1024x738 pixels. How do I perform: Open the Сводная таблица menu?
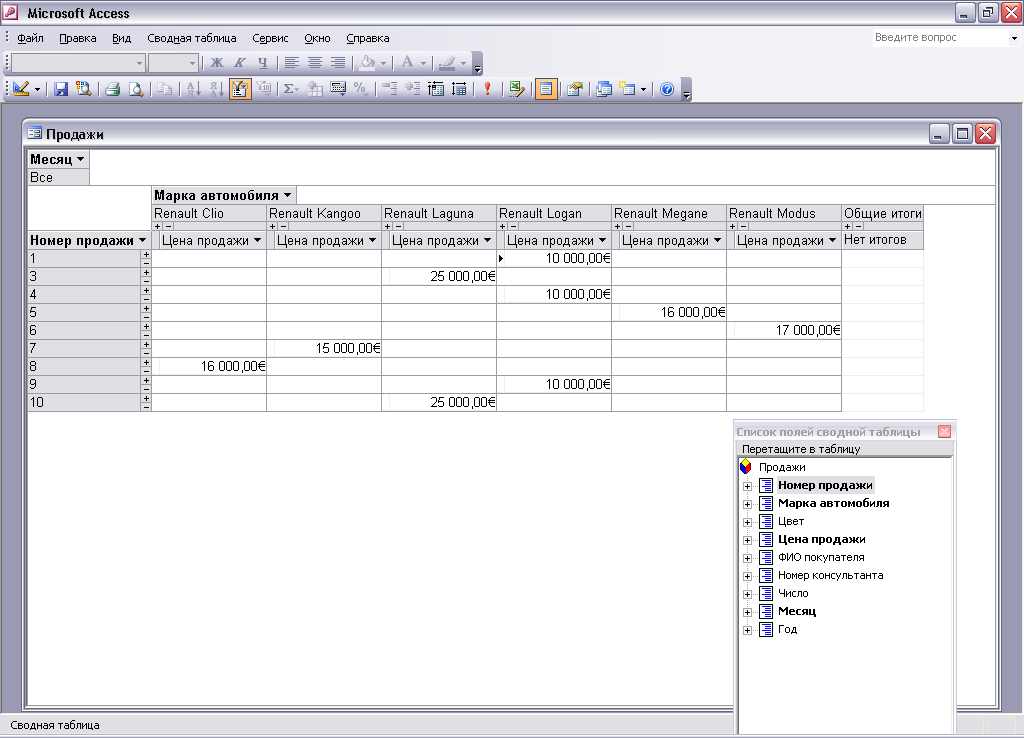pos(192,38)
